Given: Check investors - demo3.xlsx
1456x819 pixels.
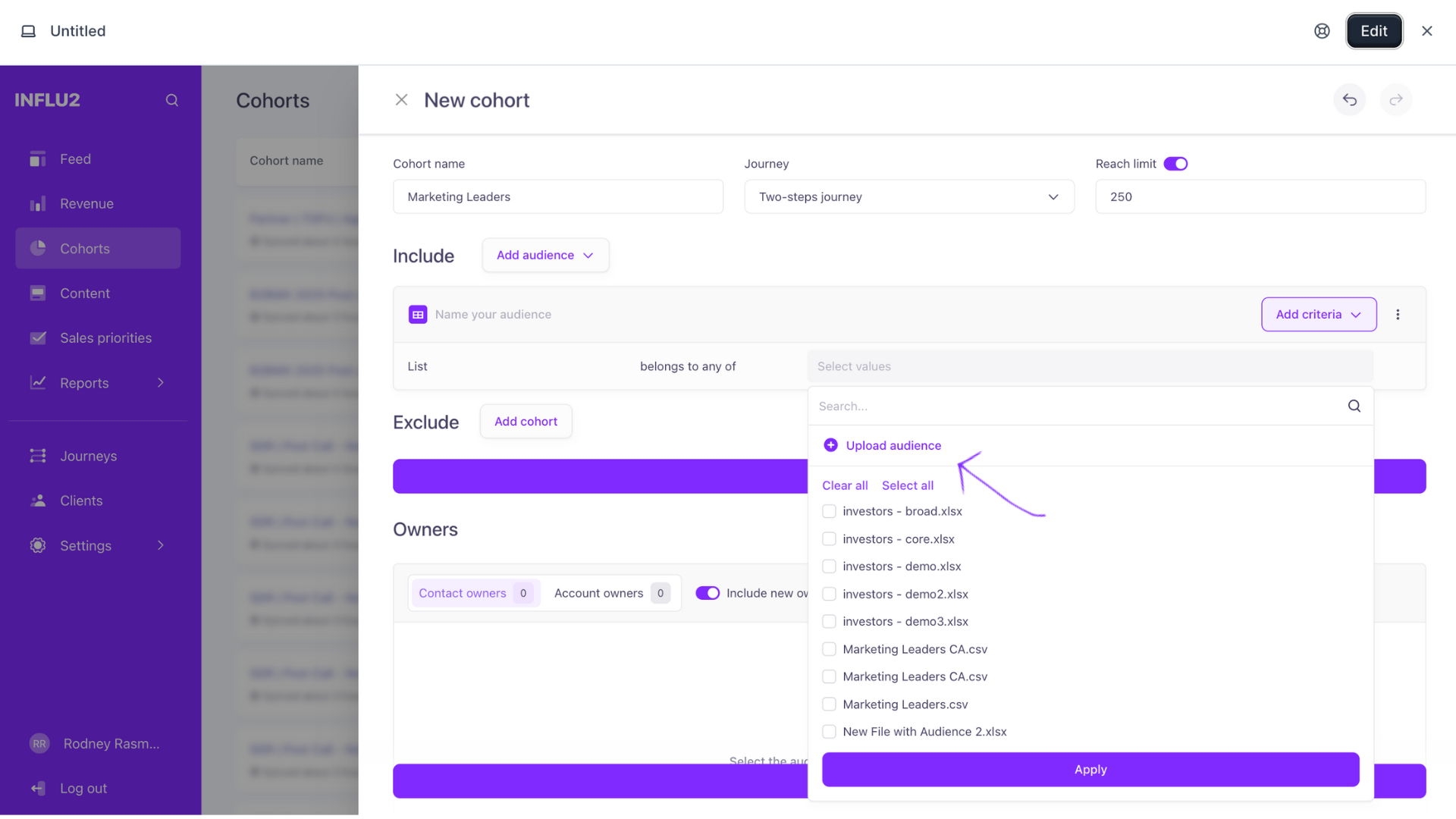Looking at the screenshot, I should tap(829, 622).
